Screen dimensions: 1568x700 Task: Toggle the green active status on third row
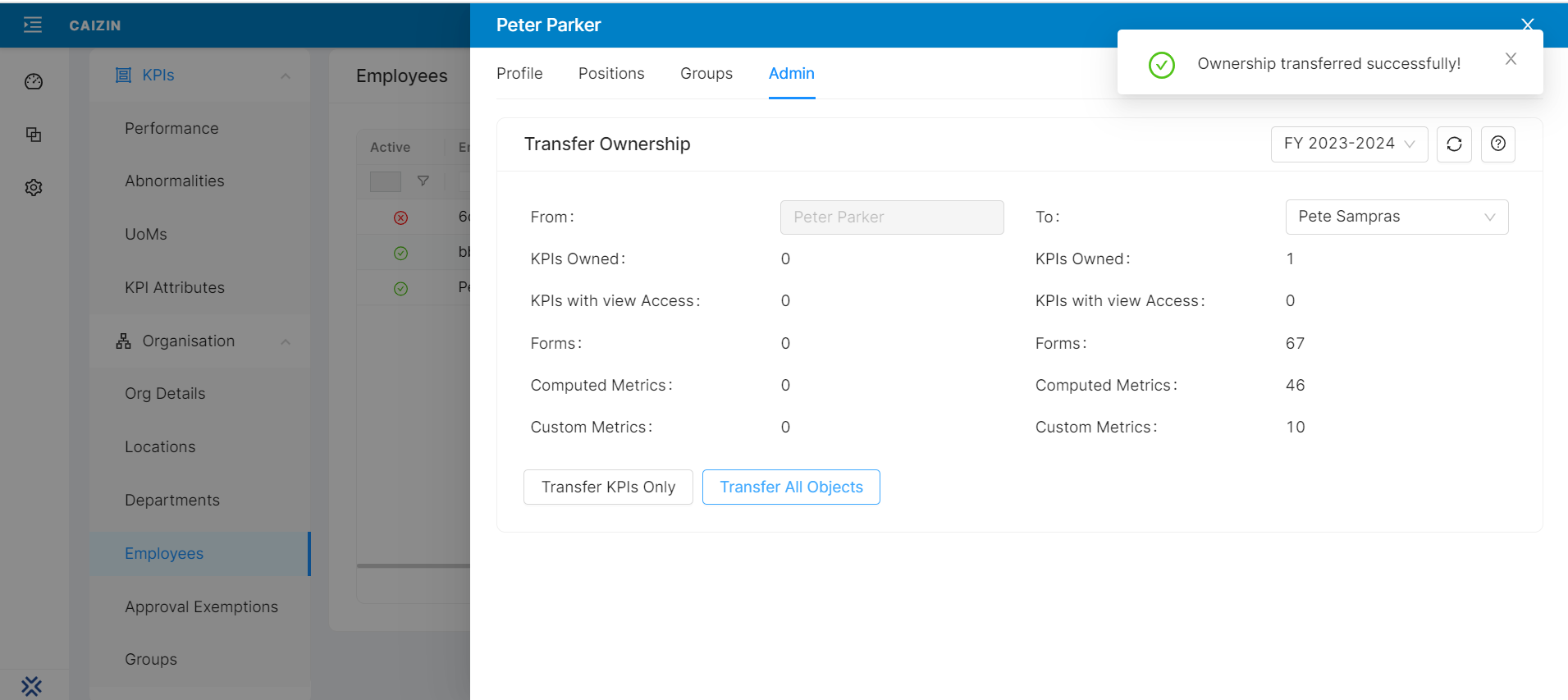pos(400,288)
